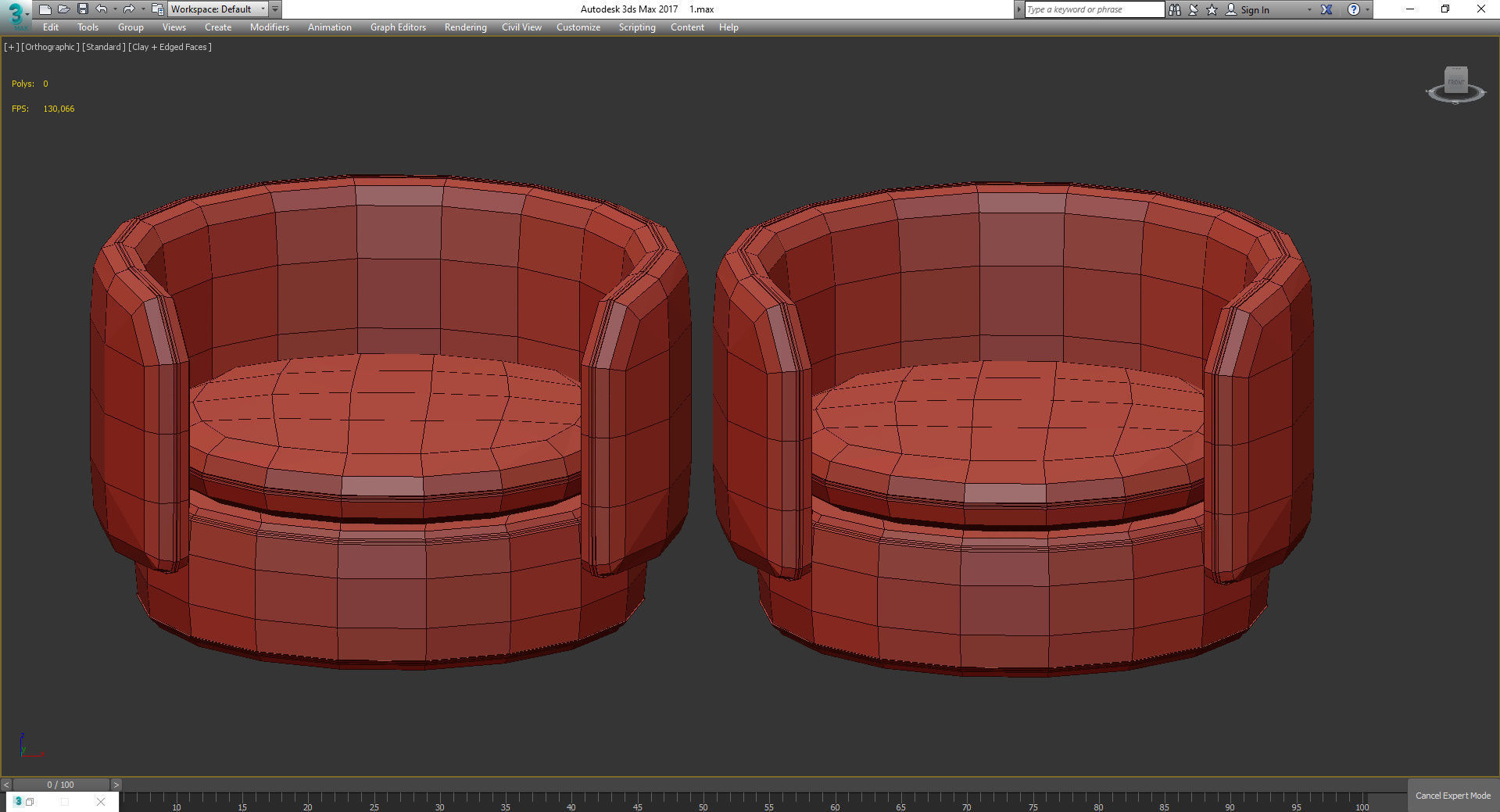Restore the mini window at bottom left
1500x812 pixels.
tap(30, 802)
